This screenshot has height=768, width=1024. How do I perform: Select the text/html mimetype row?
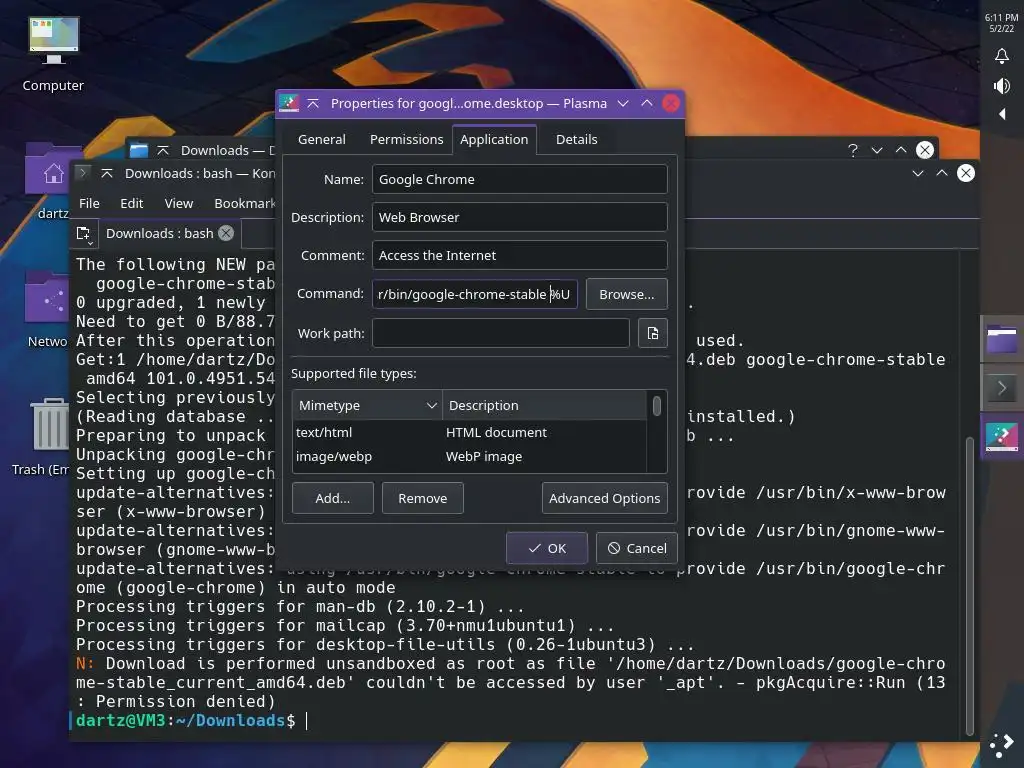pyautogui.click(x=470, y=432)
